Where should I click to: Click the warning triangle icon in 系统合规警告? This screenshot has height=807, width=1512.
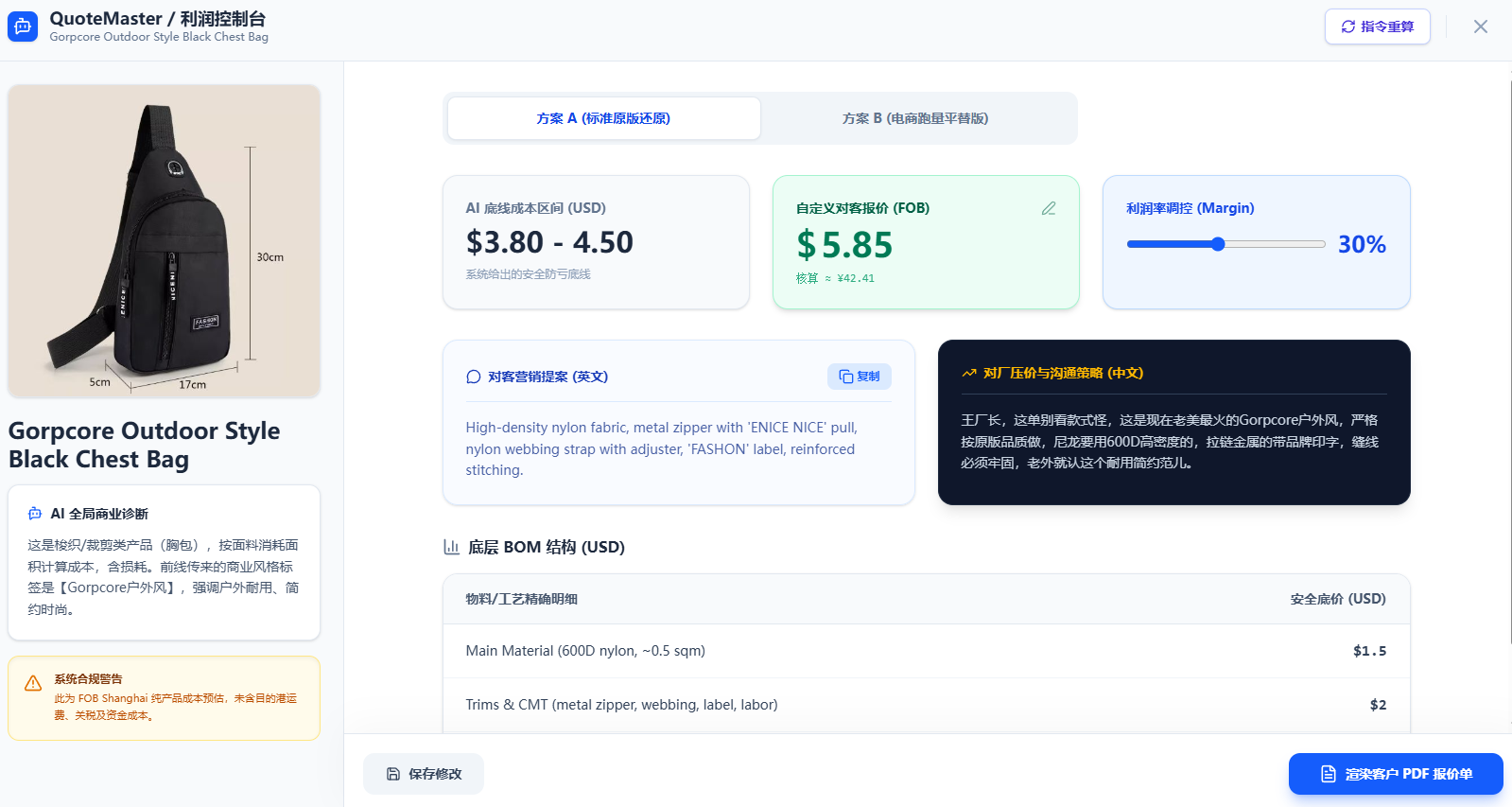pos(33,683)
